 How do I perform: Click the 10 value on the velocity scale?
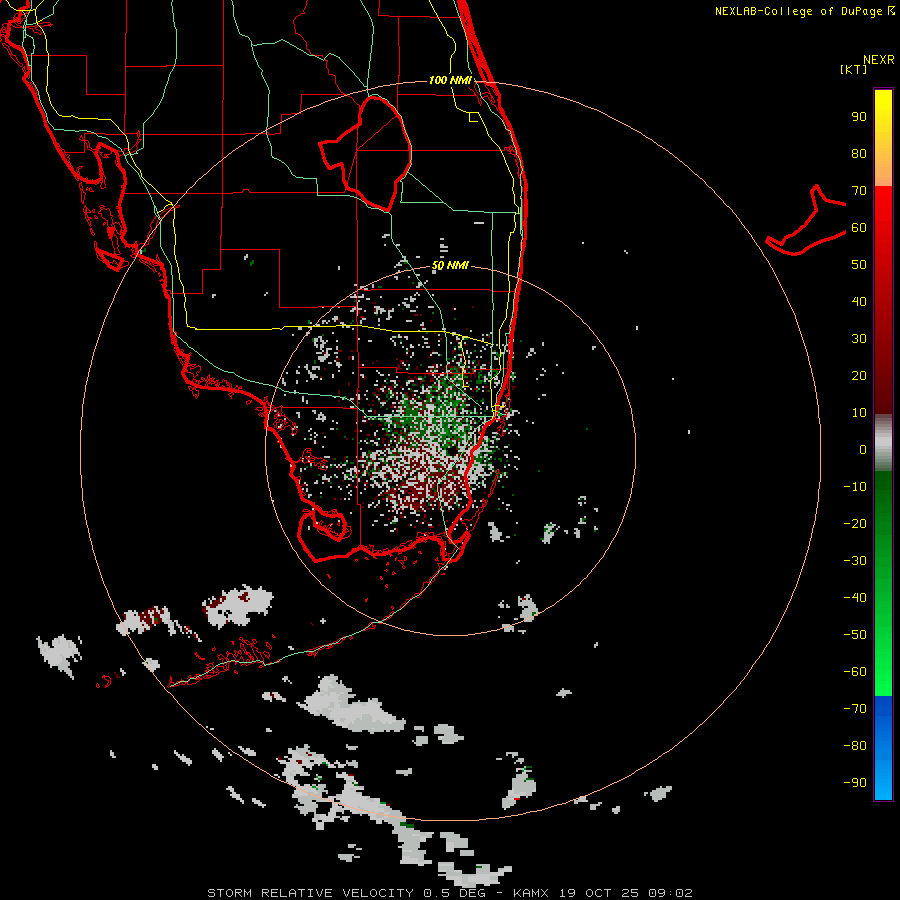[x=859, y=413]
